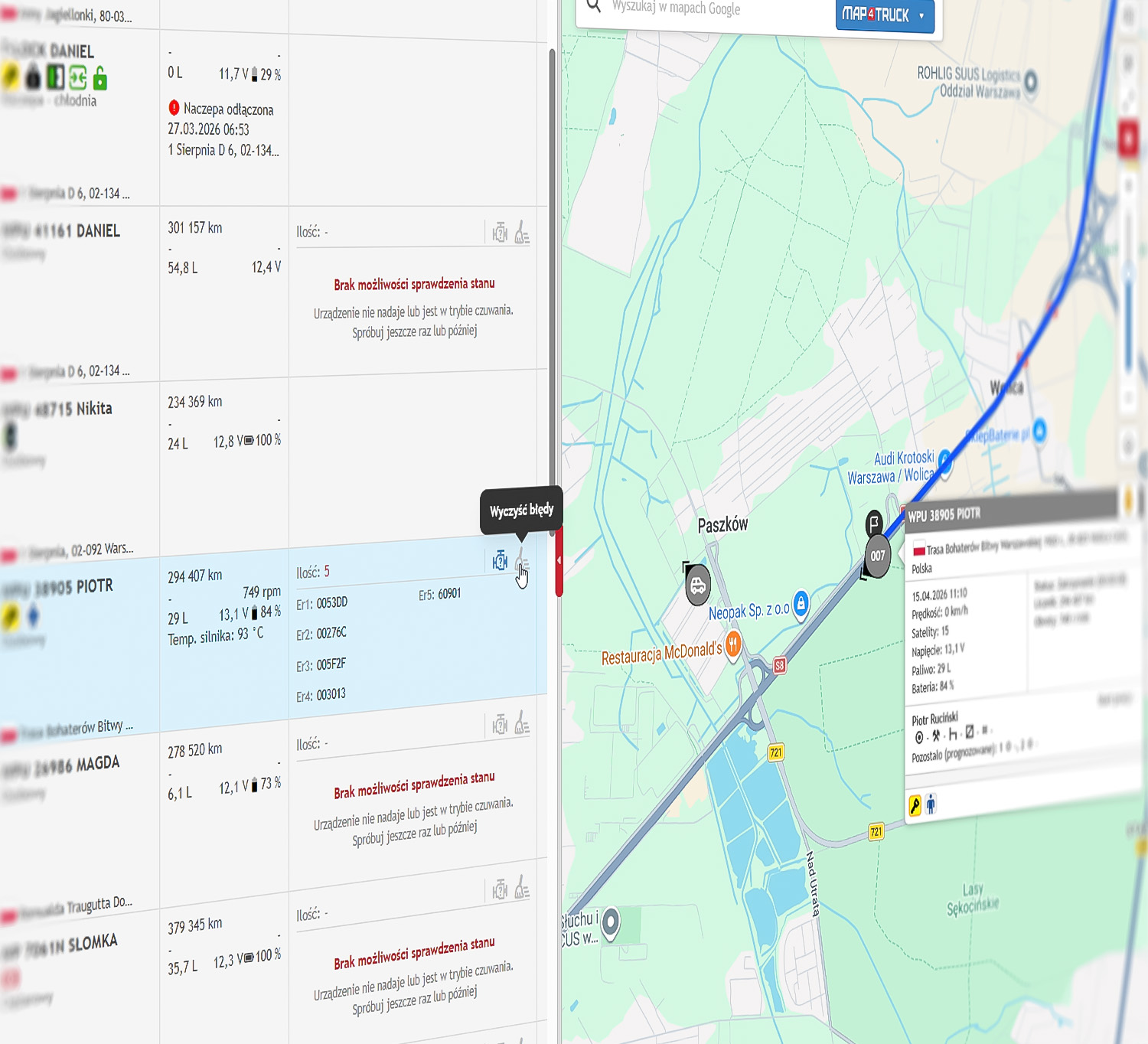Image resolution: width=1148 pixels, height=1044 pixels.
Task: Click the '749 rpm' engine speed value
Action: [x=262, y=592]
